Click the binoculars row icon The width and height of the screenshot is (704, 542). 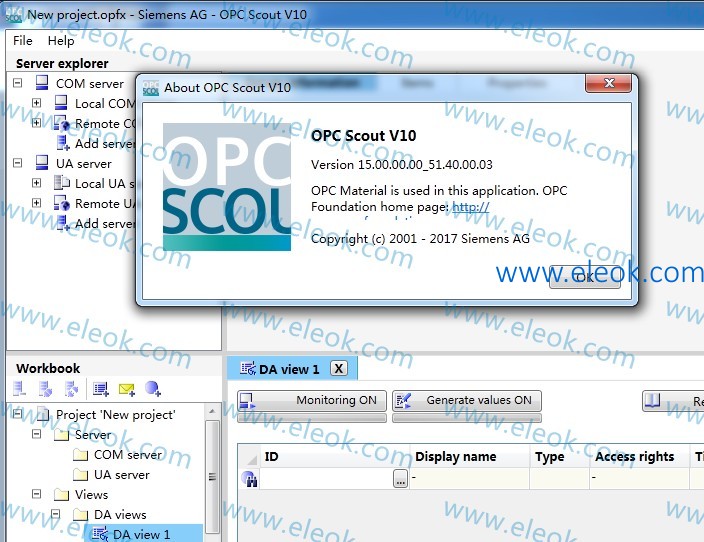(249, 479)
